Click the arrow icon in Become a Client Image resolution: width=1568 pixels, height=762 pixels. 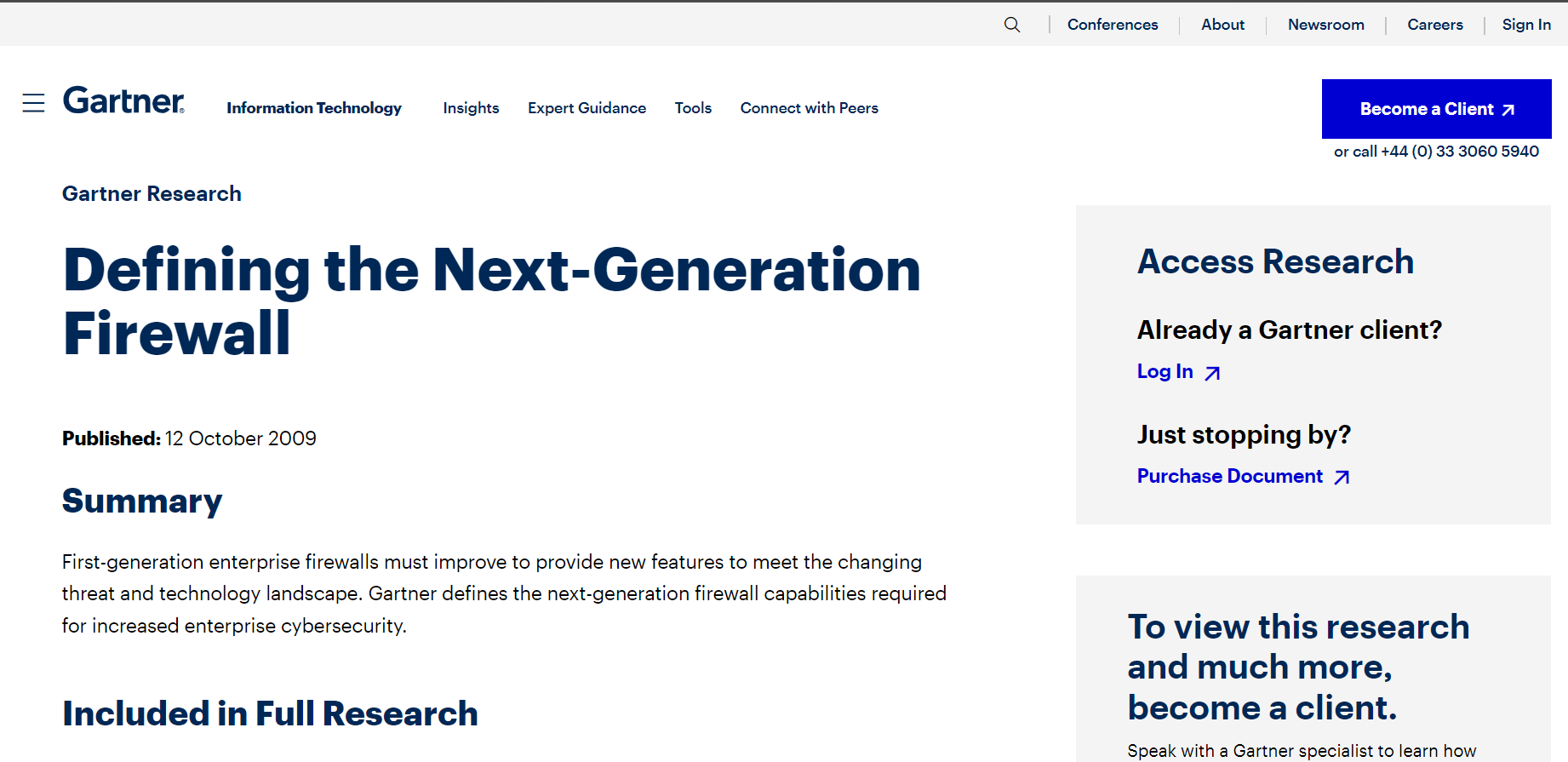[1508, 110]
